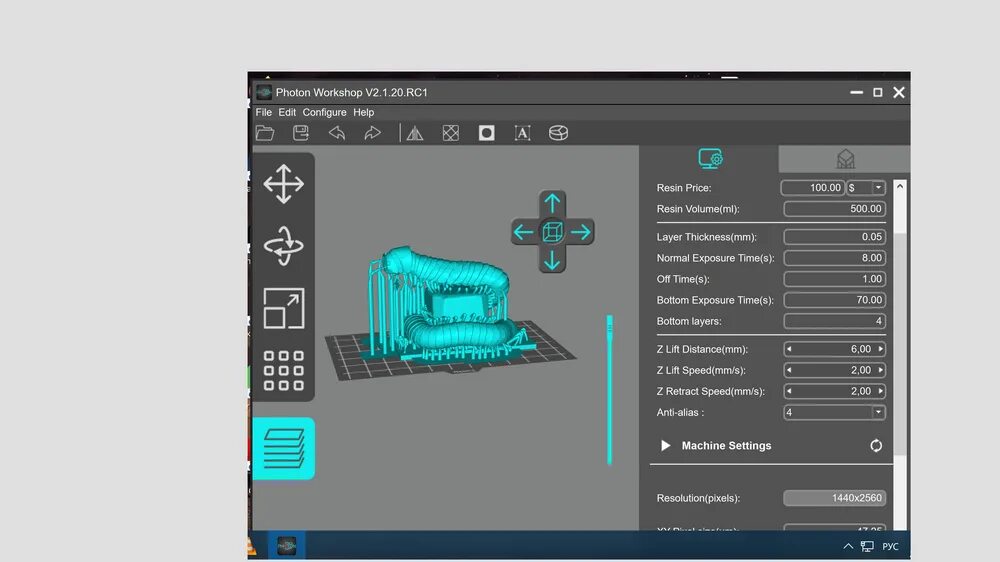Rotate view right with the right arrow
The image size is (1000, 562).
[580, 232]
